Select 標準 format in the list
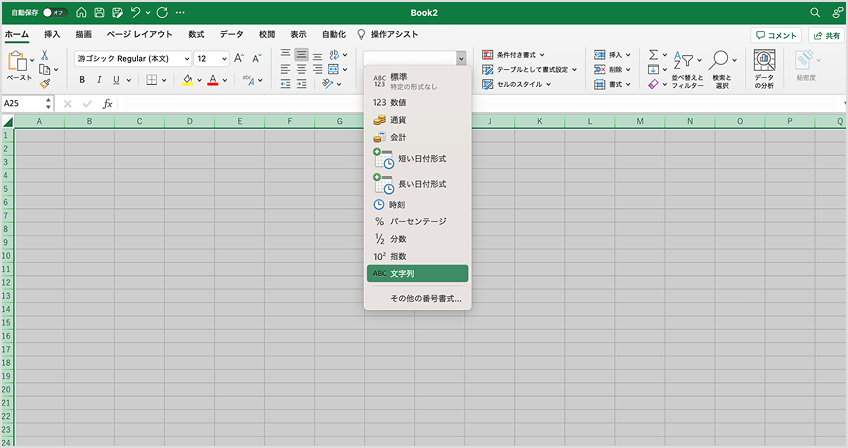Viewport: 848px width, 448px height. pyautogui.click(x=418, y=81)
